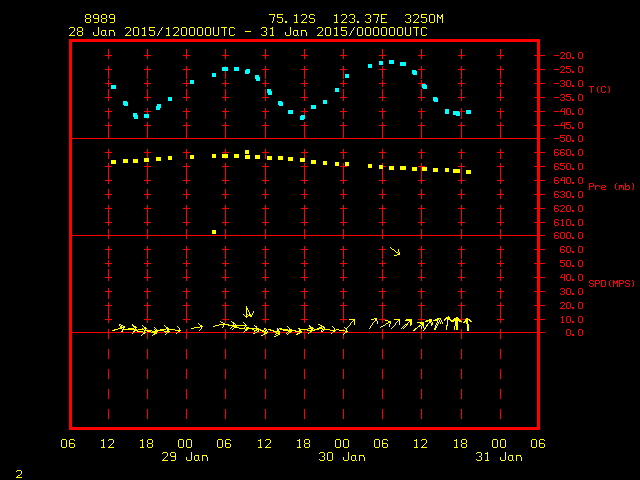Screen dimensions: 640x480
Task: Click the T(C) axis label
Action: click(600, 89)
